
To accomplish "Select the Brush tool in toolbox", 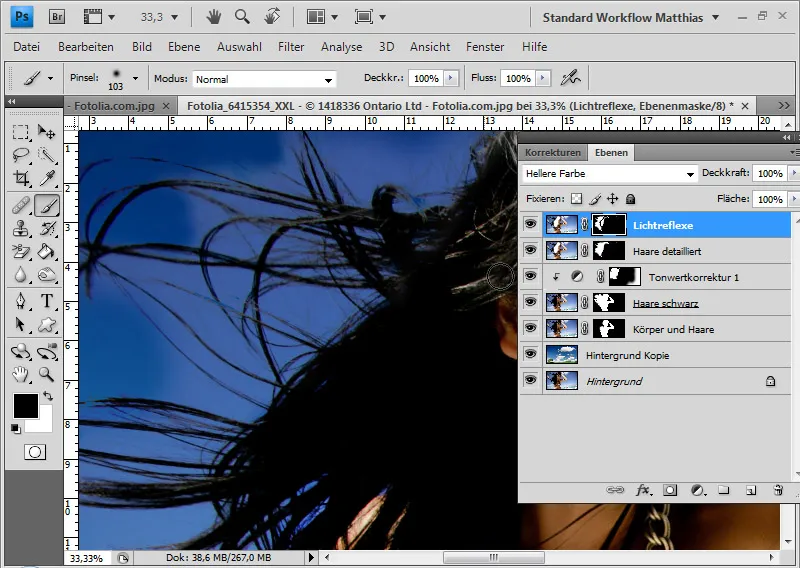I will pyautogui.click(x=47, y=206).
